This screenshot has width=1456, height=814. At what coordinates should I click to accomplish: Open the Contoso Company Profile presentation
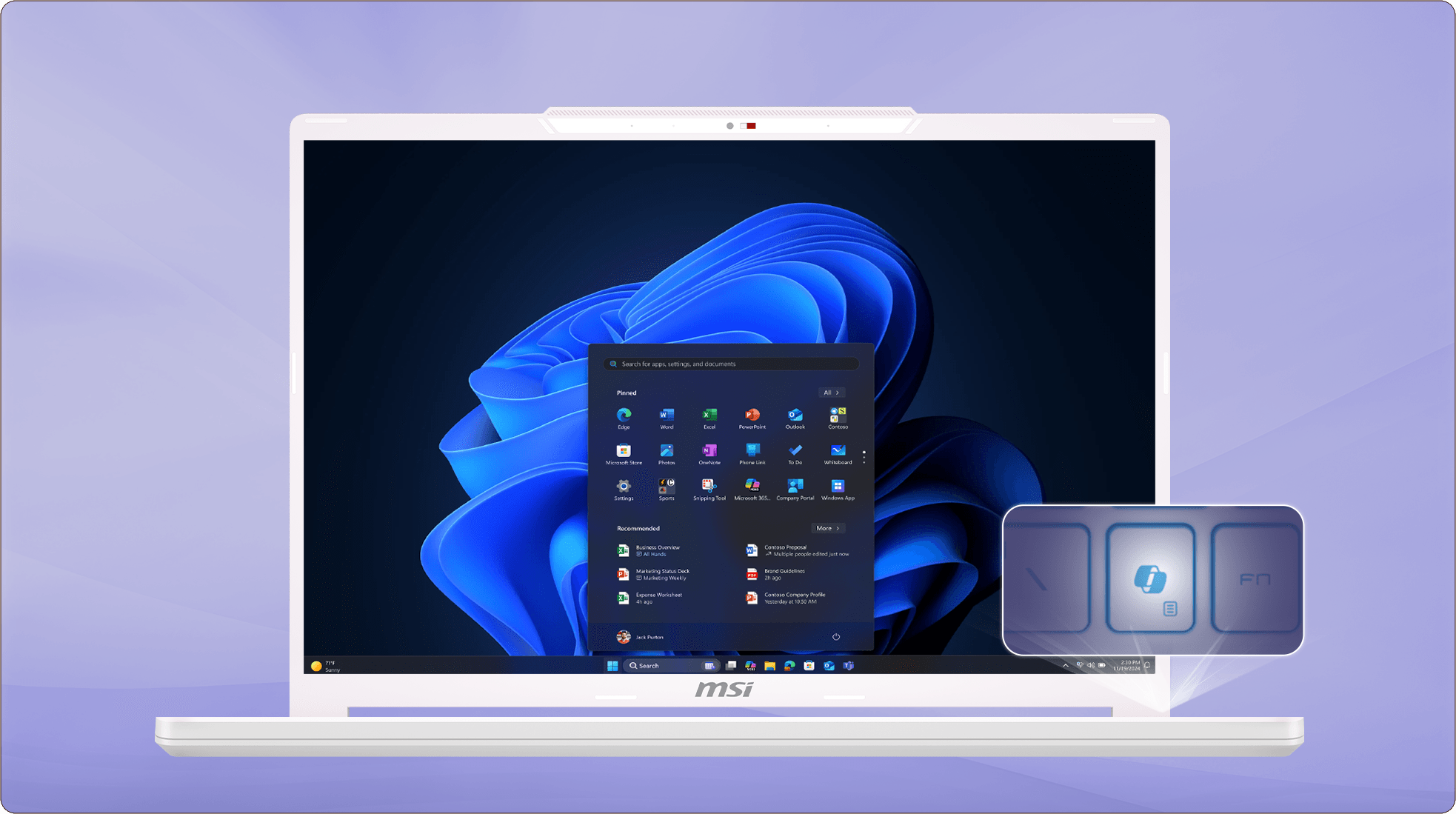tap(786, 598)
